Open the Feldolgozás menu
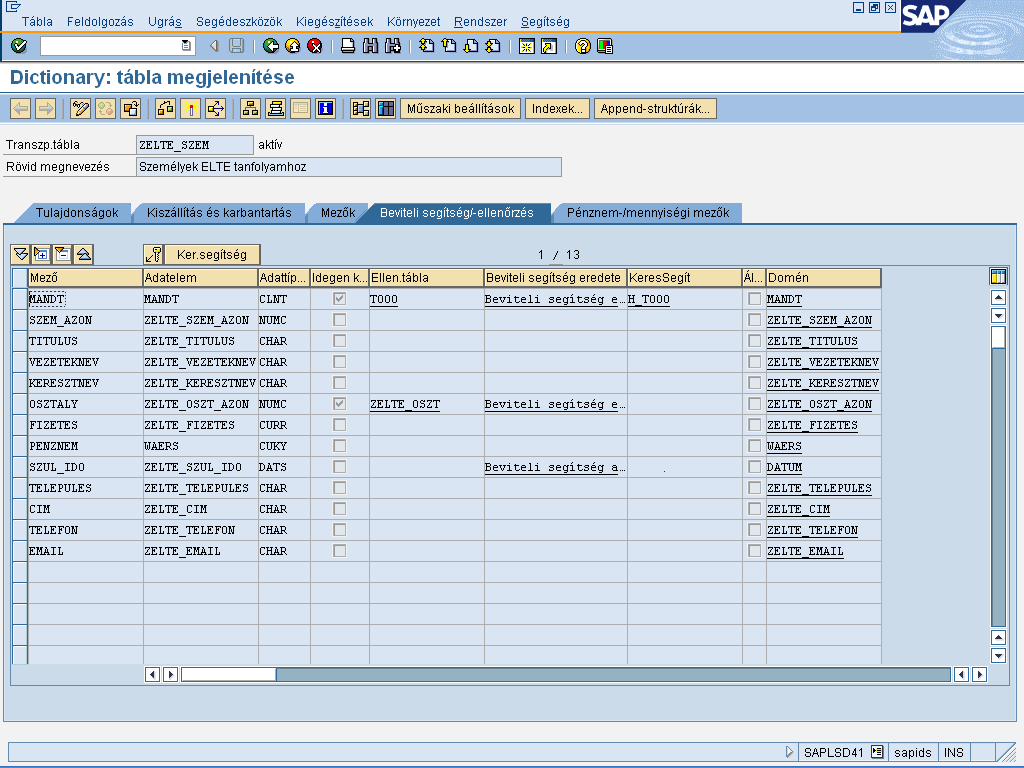The width and height of the screenshot is (1024, 768). pyautogui.click(x=100, y=22)
